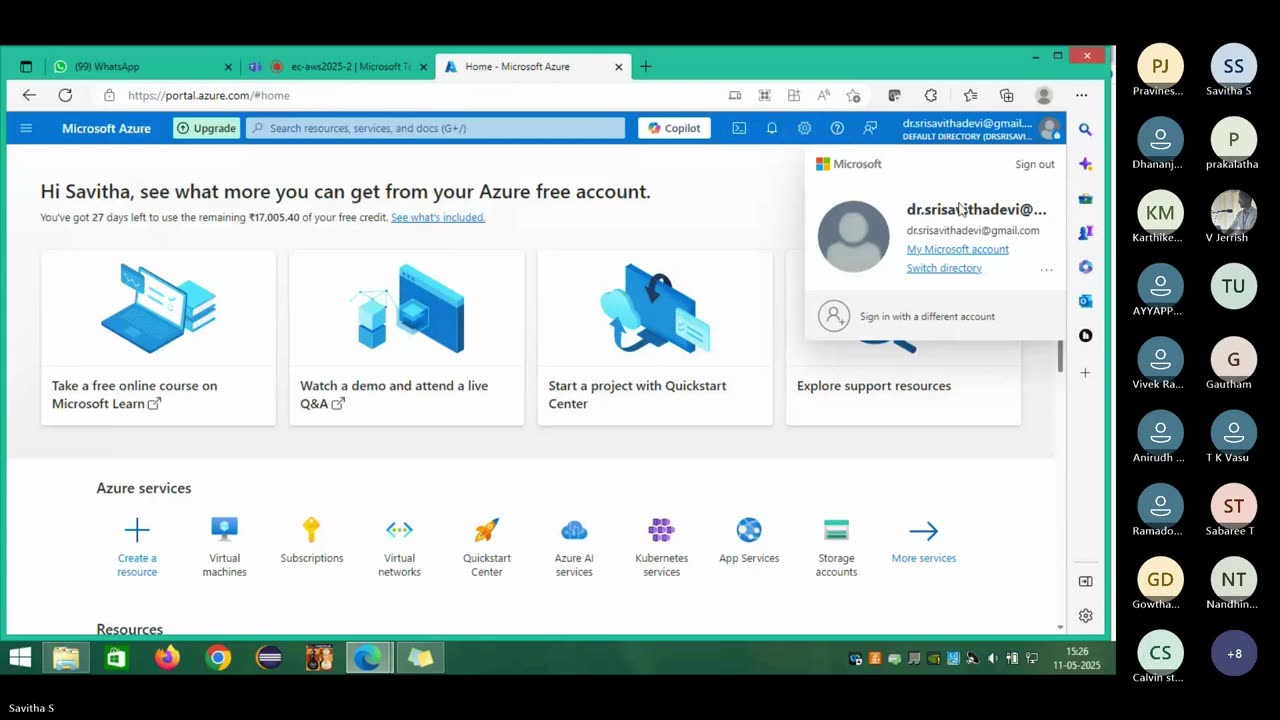Open browser Extensions puzzle icon
Screen dimensions: 1280x720
pyautogui.click(x=931, y=95)
